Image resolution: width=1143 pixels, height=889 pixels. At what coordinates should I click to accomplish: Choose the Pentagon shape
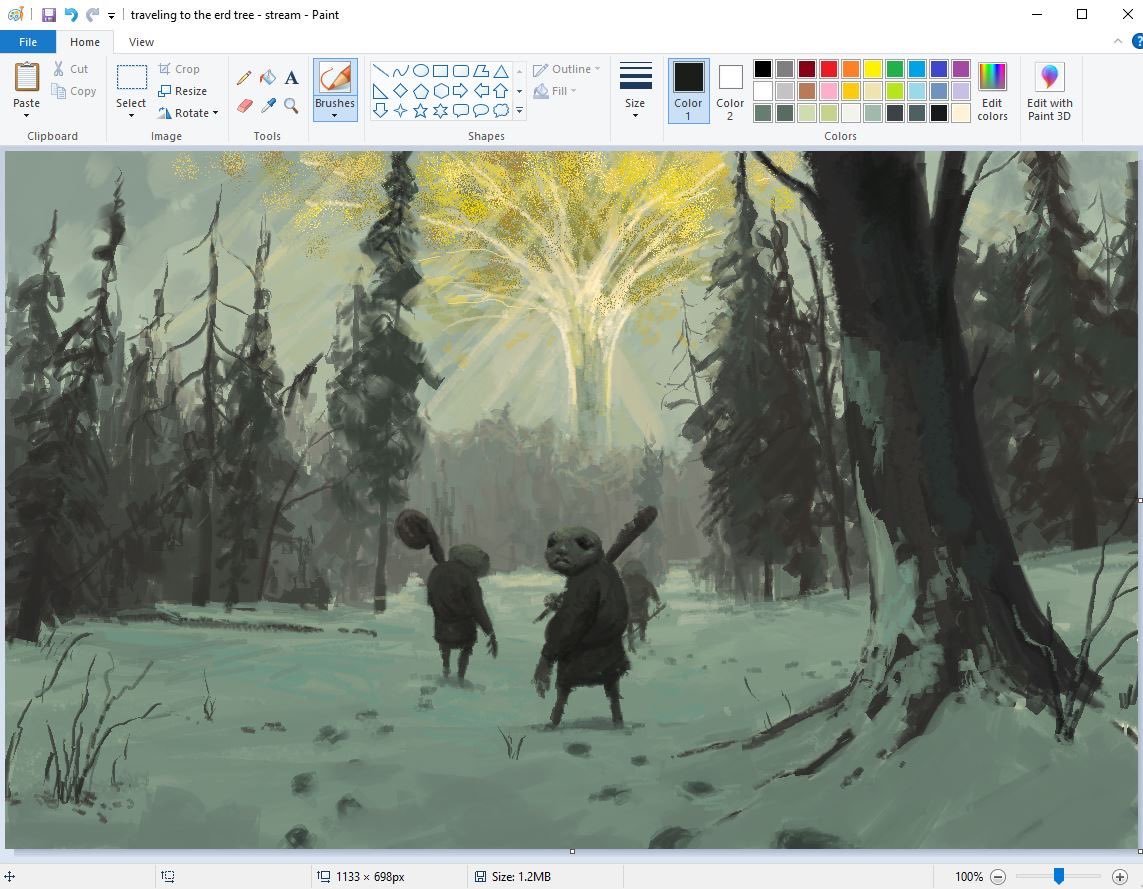click(x=421, y=91)
